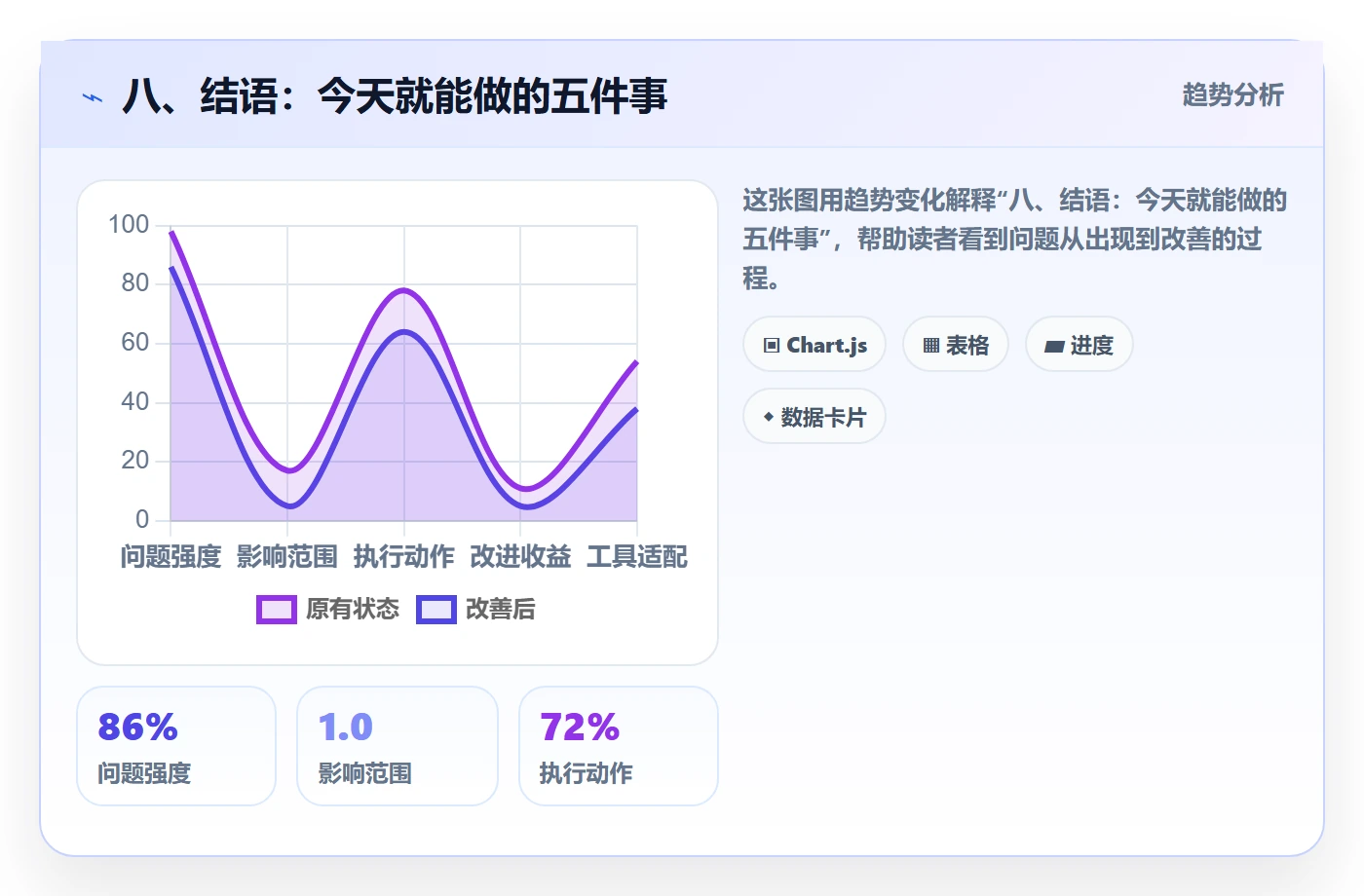Click the 80 y-axis value
This screenshot has width=1364, height=896.
[x=135, y=283]
